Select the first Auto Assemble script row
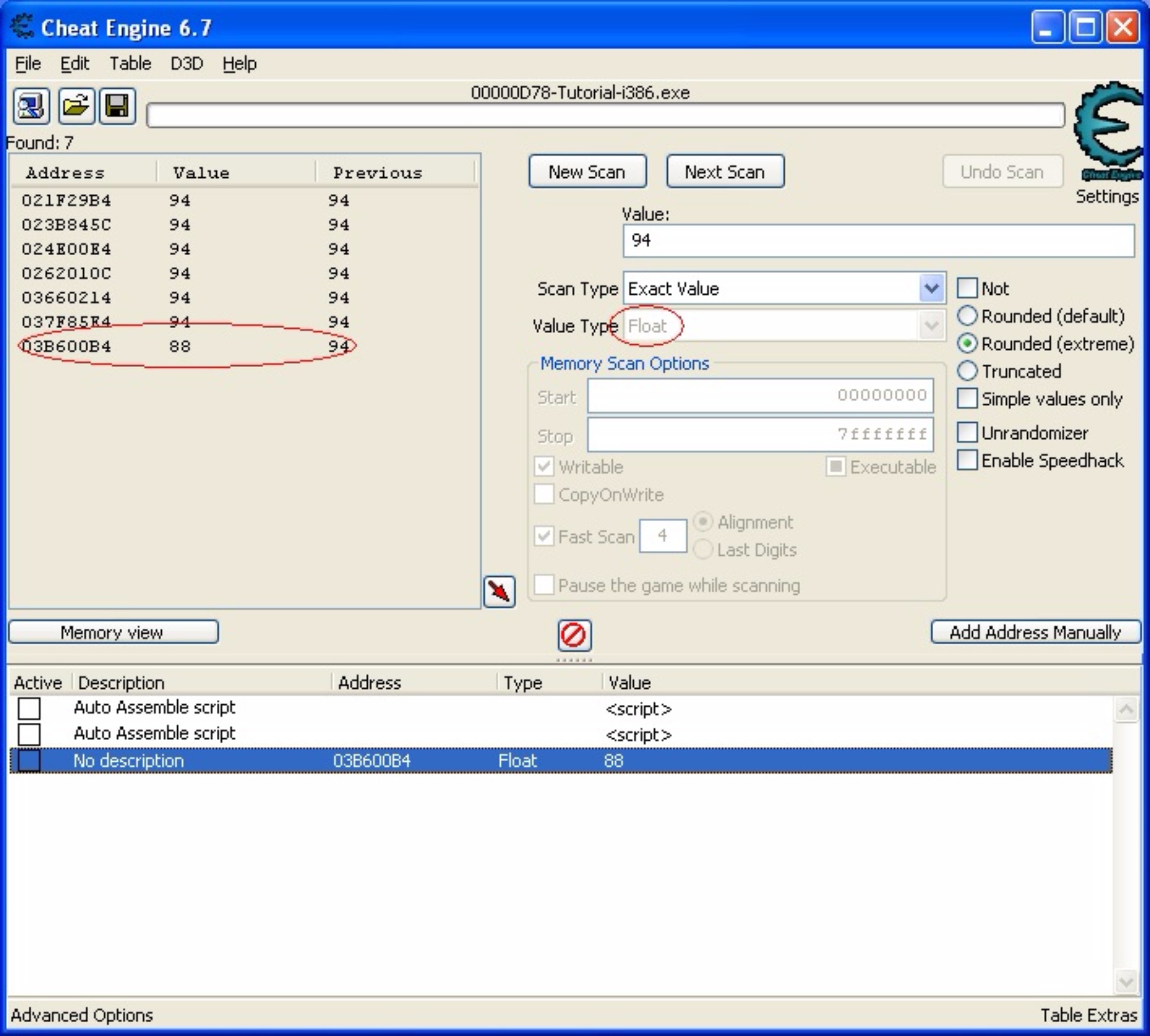1150x1036 pixels. 561,708
